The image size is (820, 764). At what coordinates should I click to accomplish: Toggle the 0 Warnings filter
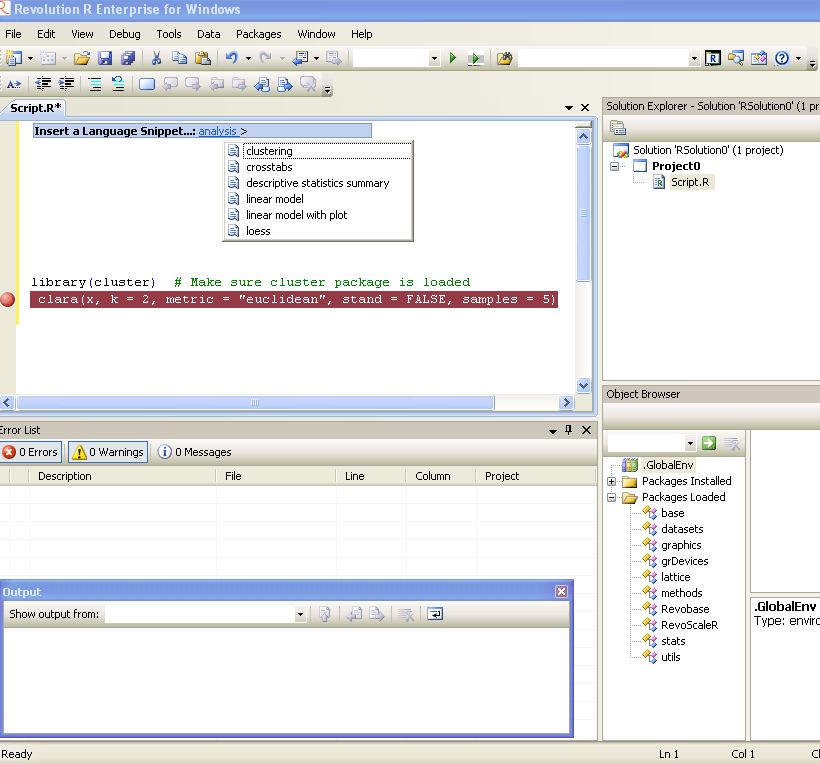point(108,452)
